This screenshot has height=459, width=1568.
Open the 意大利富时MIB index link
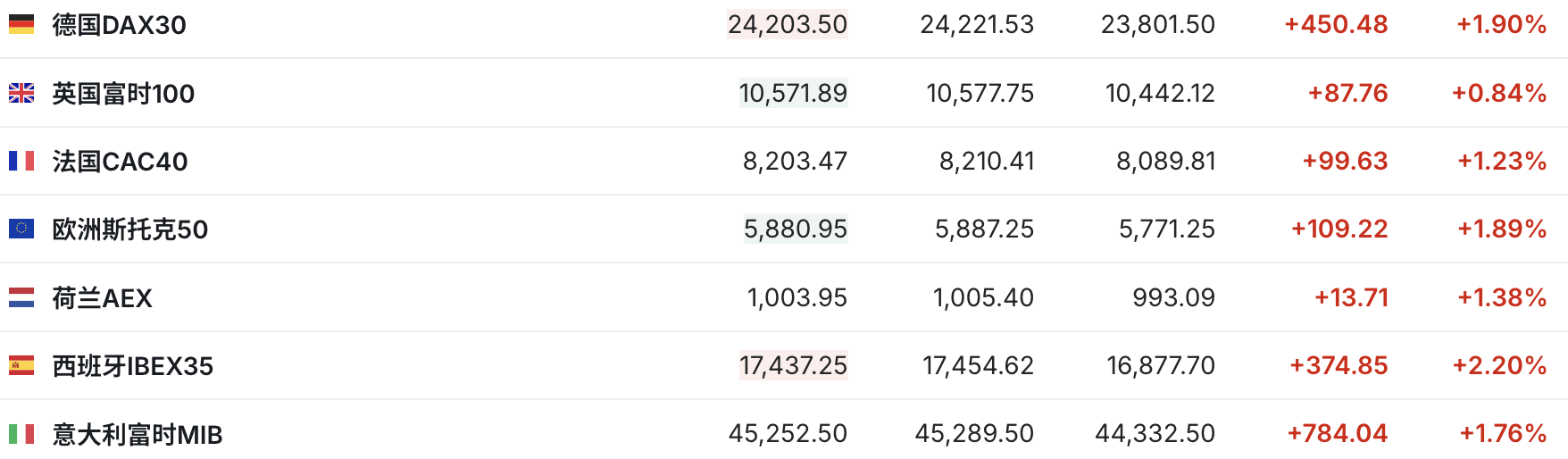[137, 435]
